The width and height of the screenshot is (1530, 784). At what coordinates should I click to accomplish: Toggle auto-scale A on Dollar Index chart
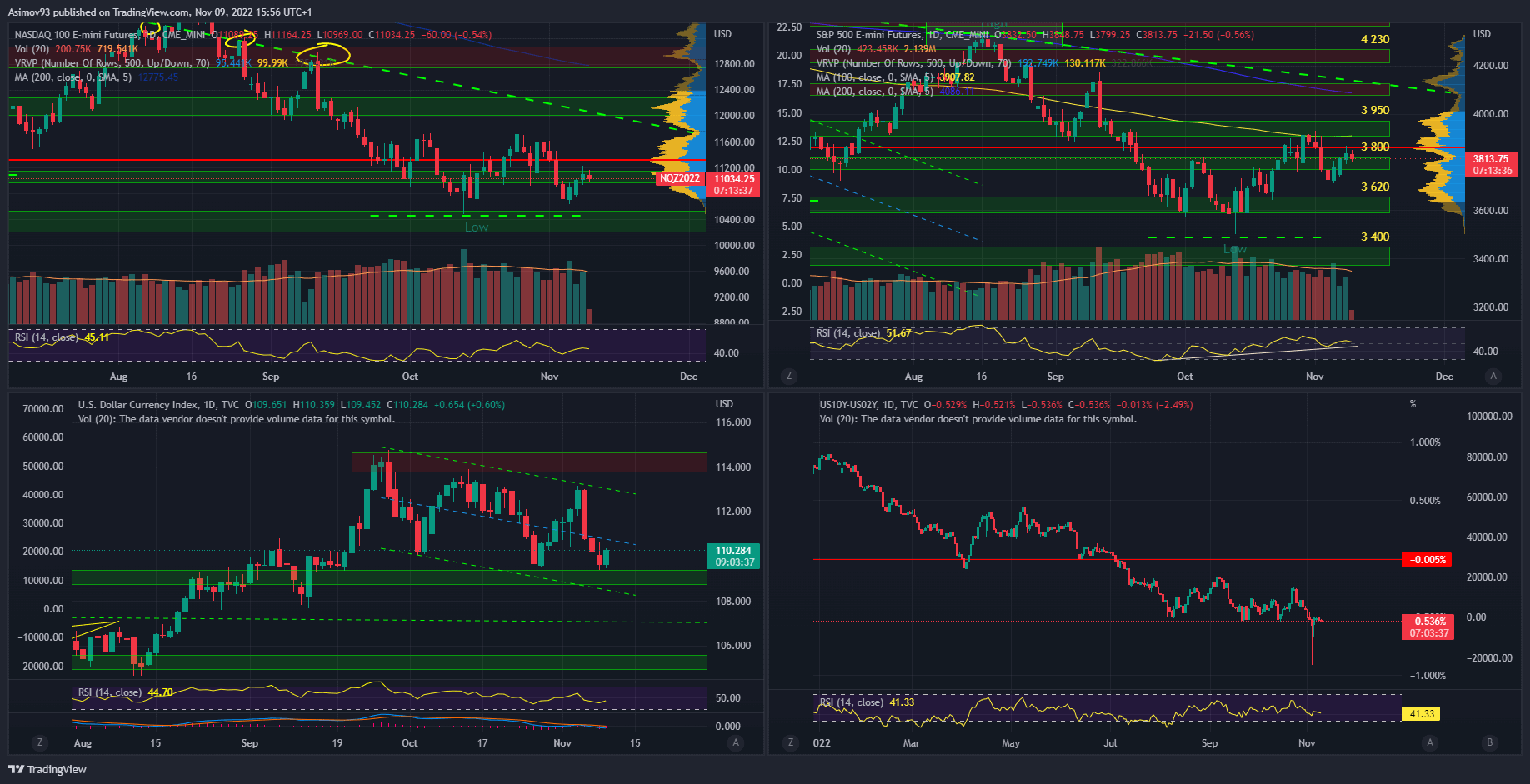[x=734, y=742]
